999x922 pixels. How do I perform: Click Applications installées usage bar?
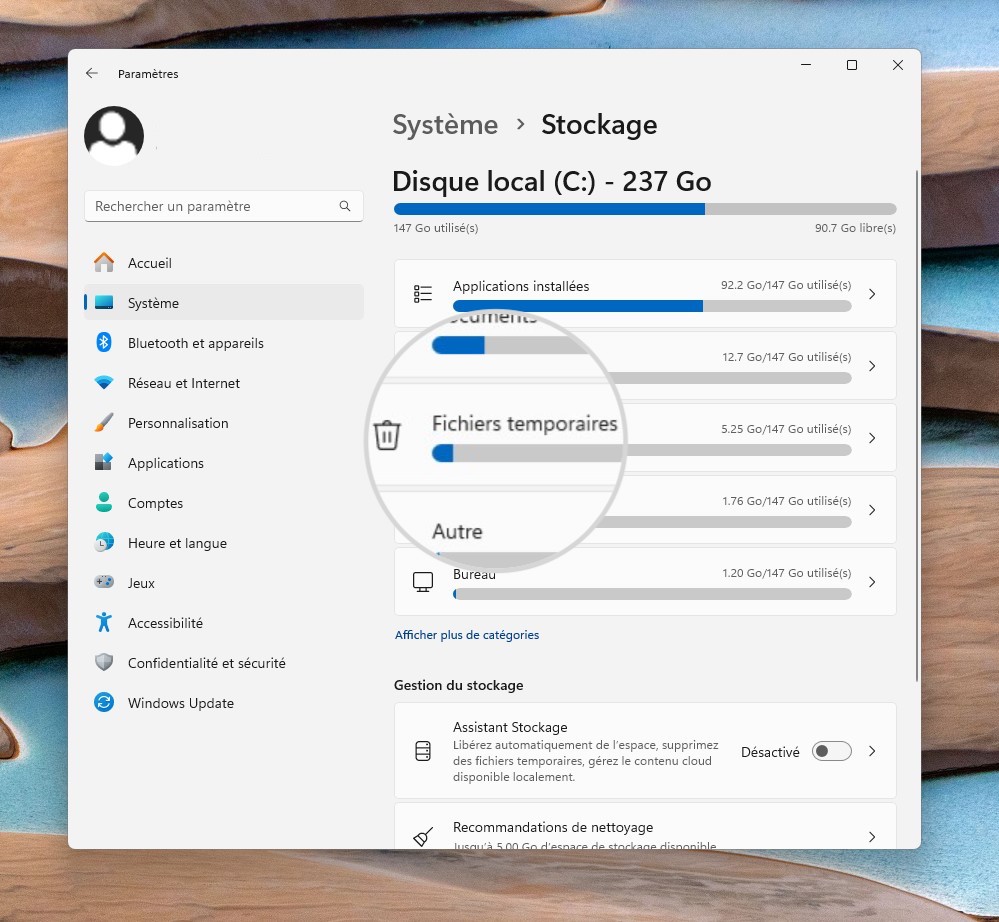click(652, 306)
